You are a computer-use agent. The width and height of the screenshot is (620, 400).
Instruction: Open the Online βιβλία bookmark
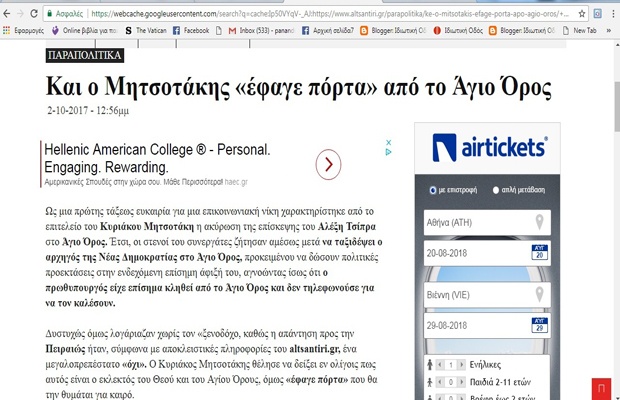84,30
